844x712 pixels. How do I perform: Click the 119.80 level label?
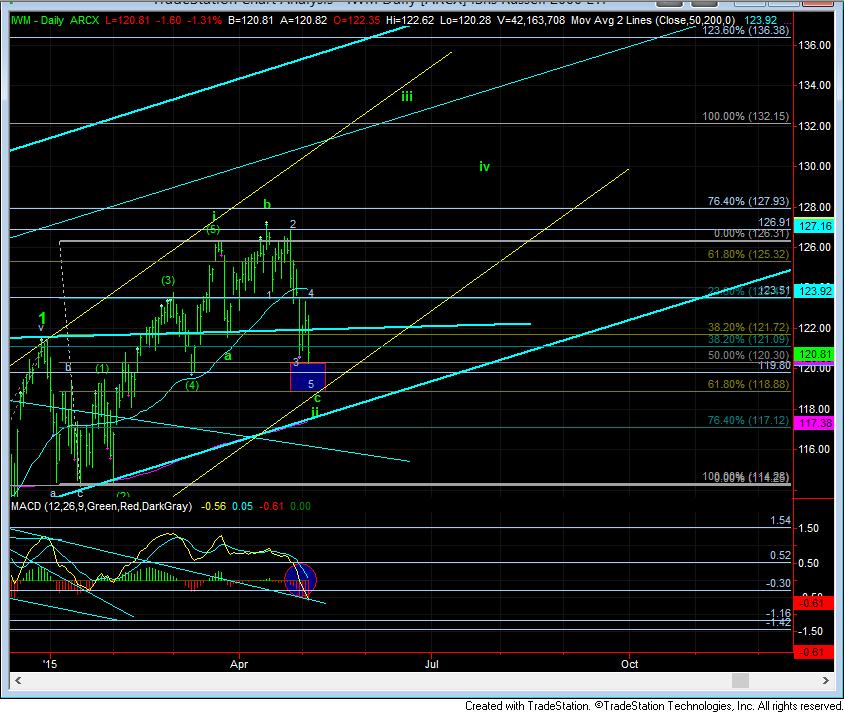coord(775,365)
